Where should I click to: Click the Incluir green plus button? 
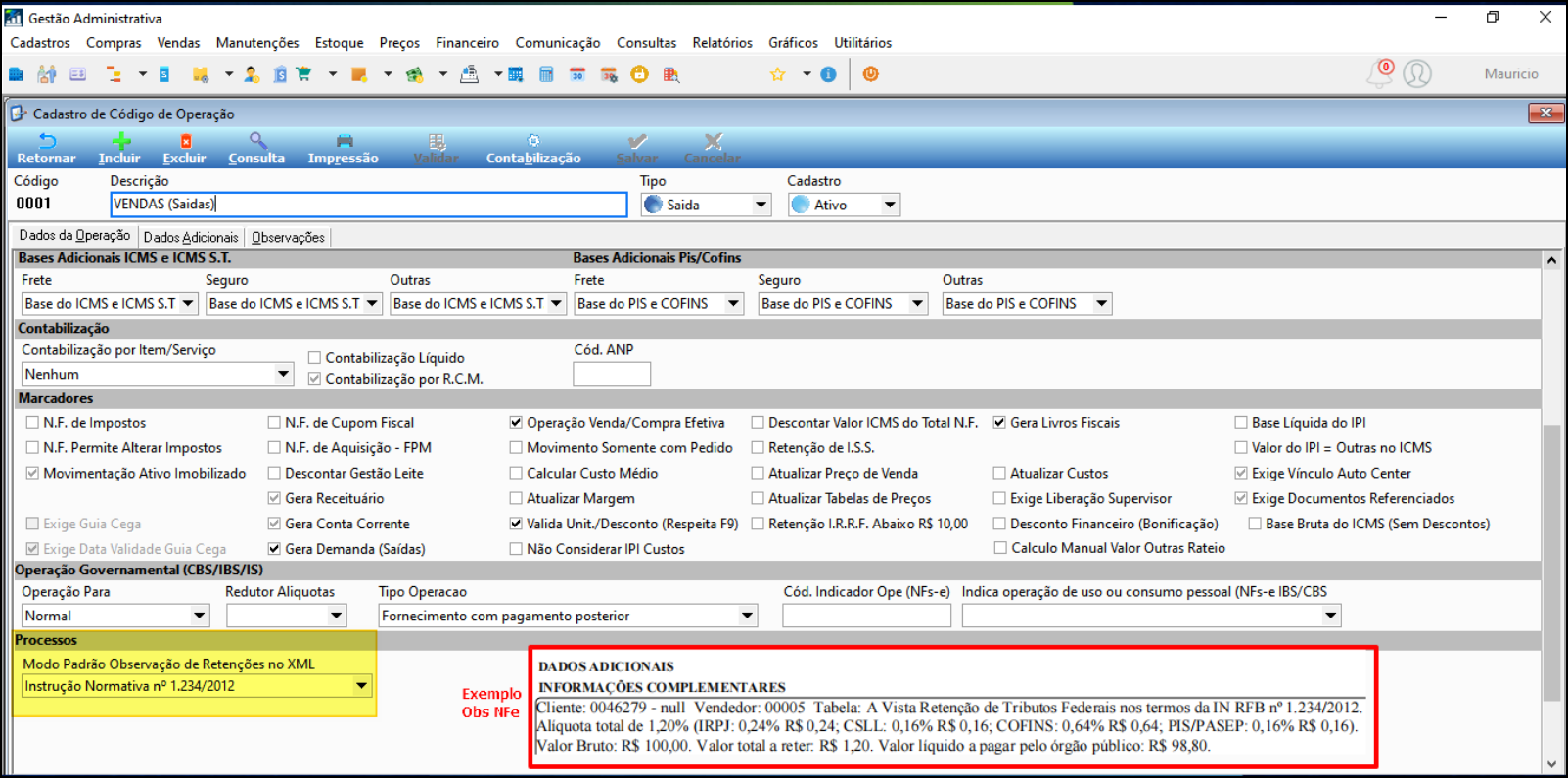[x=119, y=149]
